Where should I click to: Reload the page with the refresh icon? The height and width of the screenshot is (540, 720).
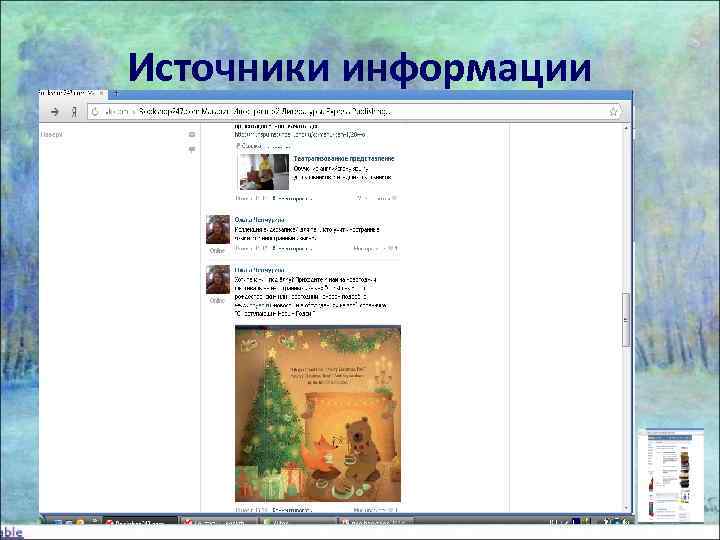tap(95, 112)
